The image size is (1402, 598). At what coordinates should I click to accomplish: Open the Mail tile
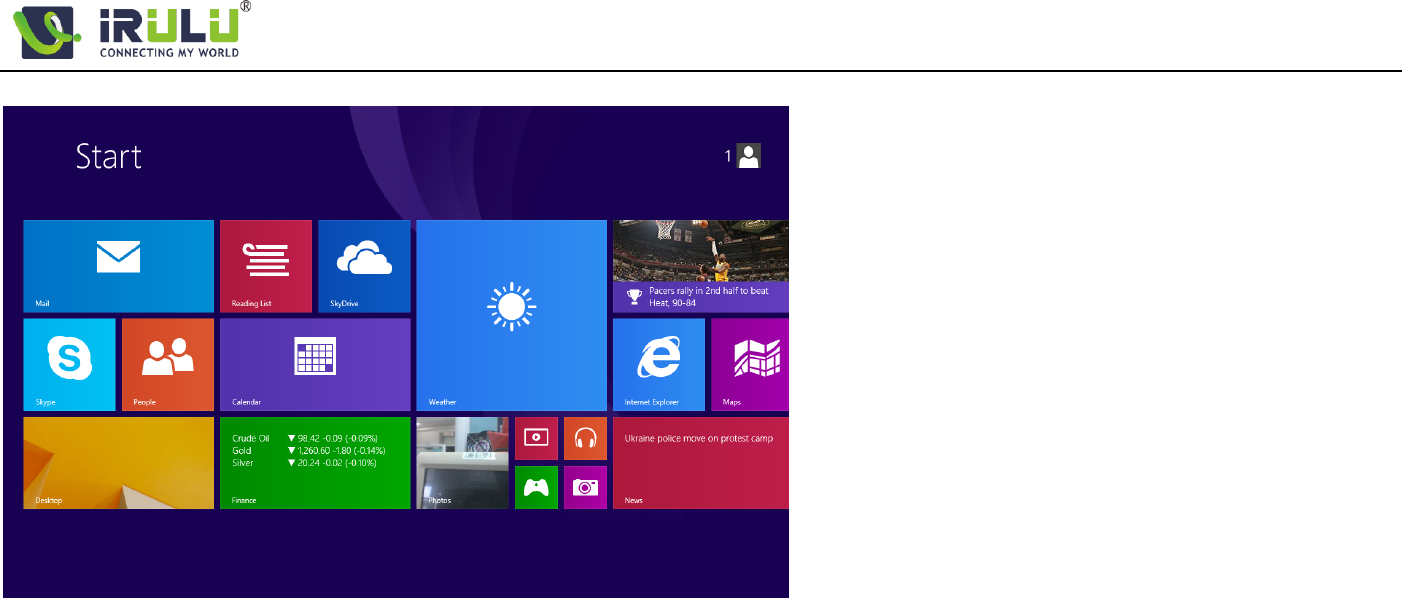pos(118,266)
